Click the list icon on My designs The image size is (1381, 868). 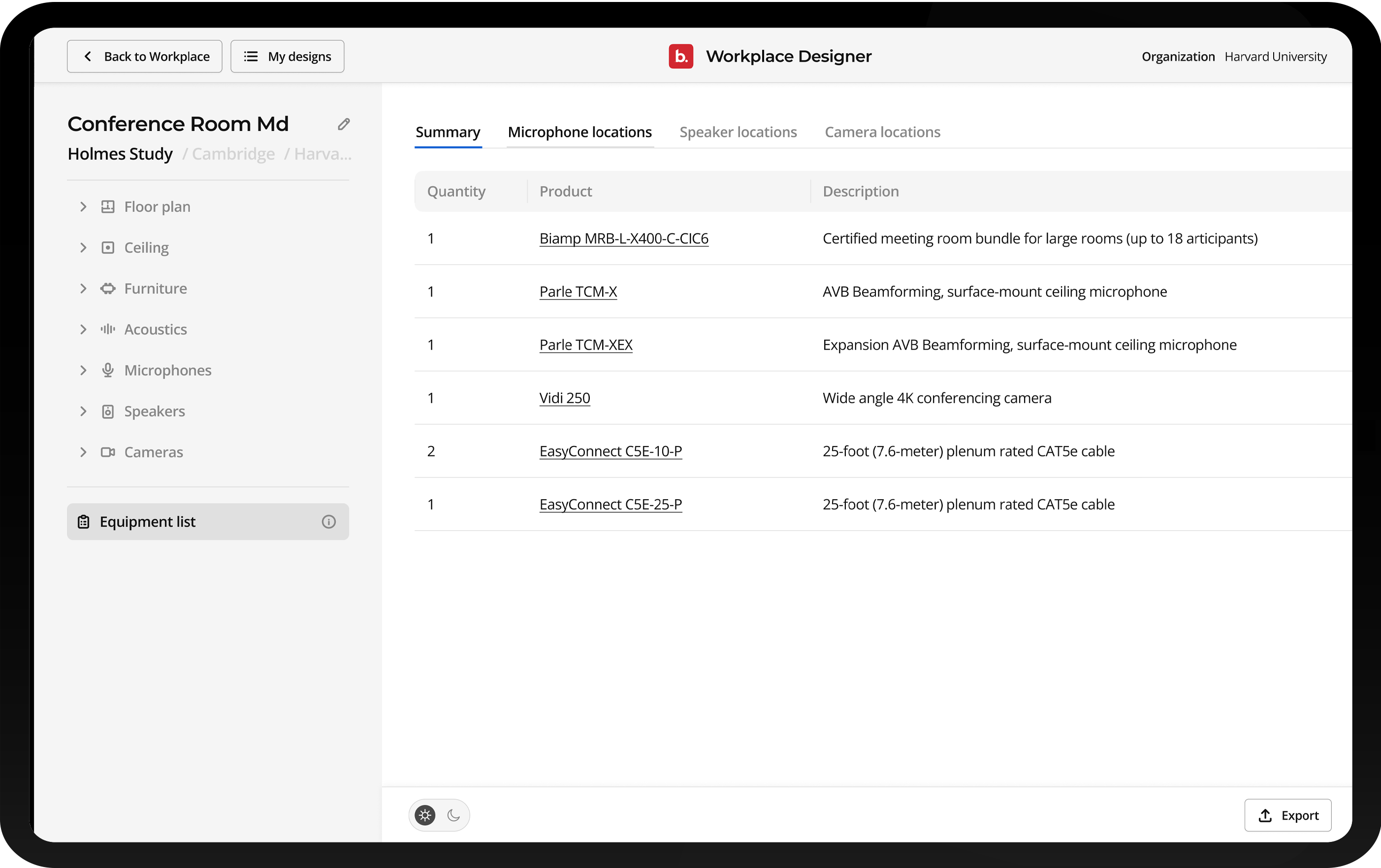point(251,56)
